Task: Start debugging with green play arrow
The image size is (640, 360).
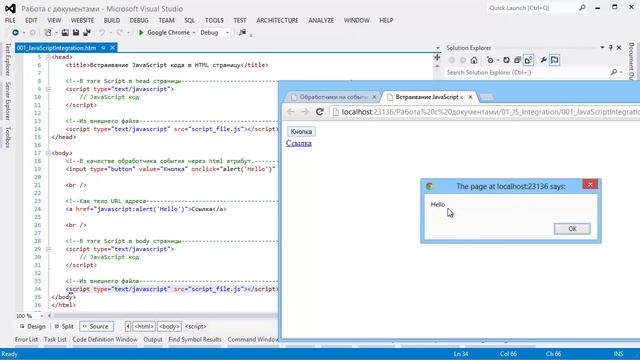Action: pos(141,32)
